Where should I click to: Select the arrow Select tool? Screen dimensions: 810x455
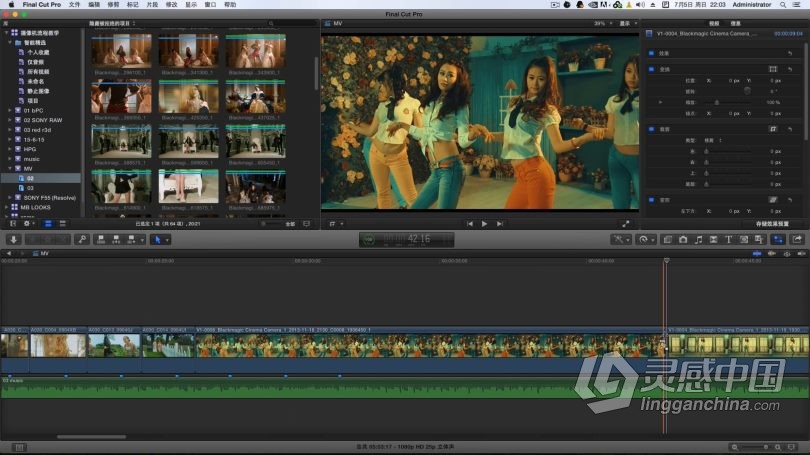tap(158, 240)
